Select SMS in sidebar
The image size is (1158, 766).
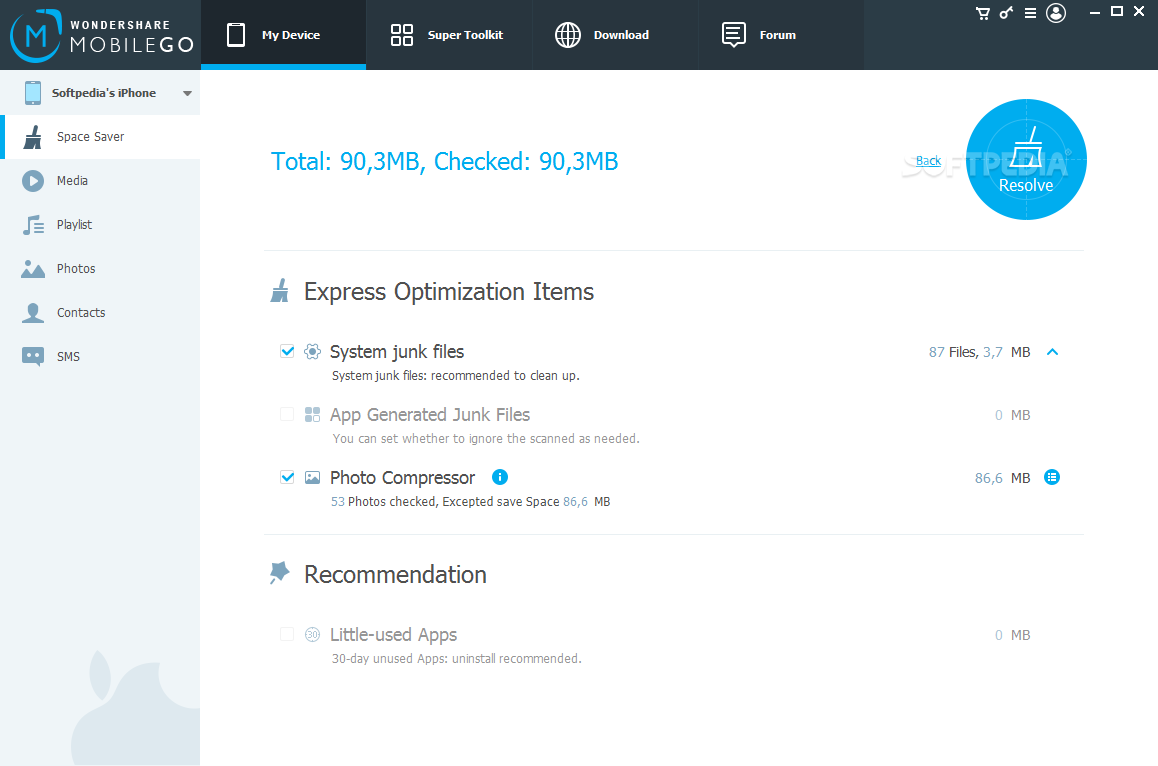100,357
